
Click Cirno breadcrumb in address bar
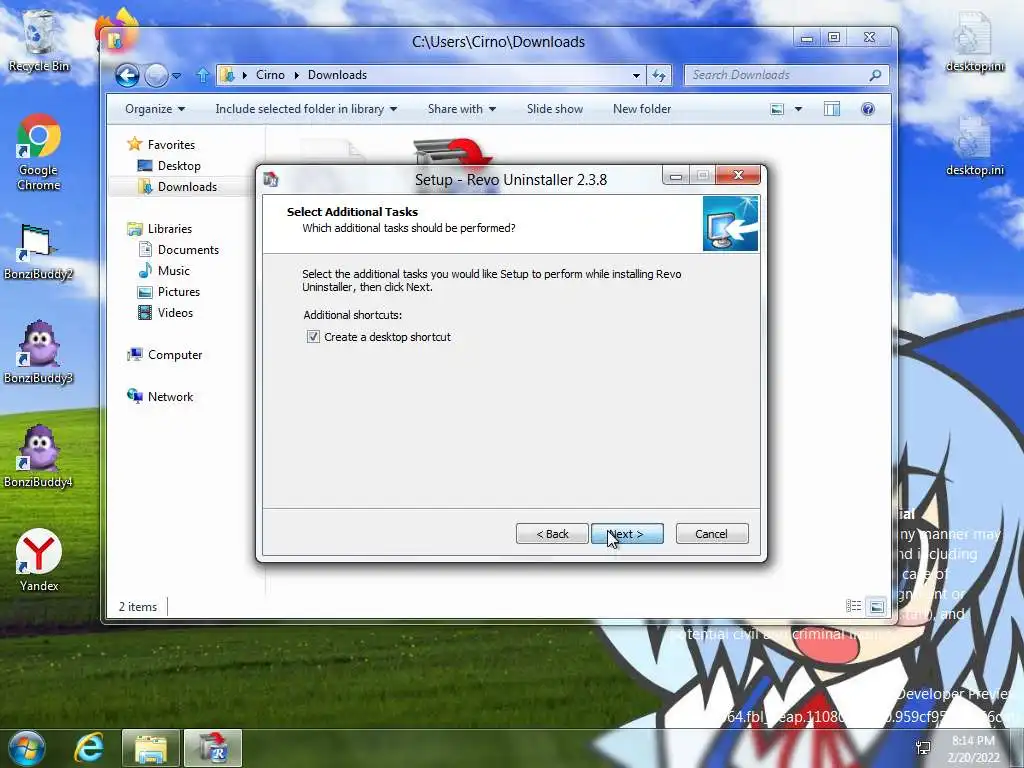[x=270, y=75]
